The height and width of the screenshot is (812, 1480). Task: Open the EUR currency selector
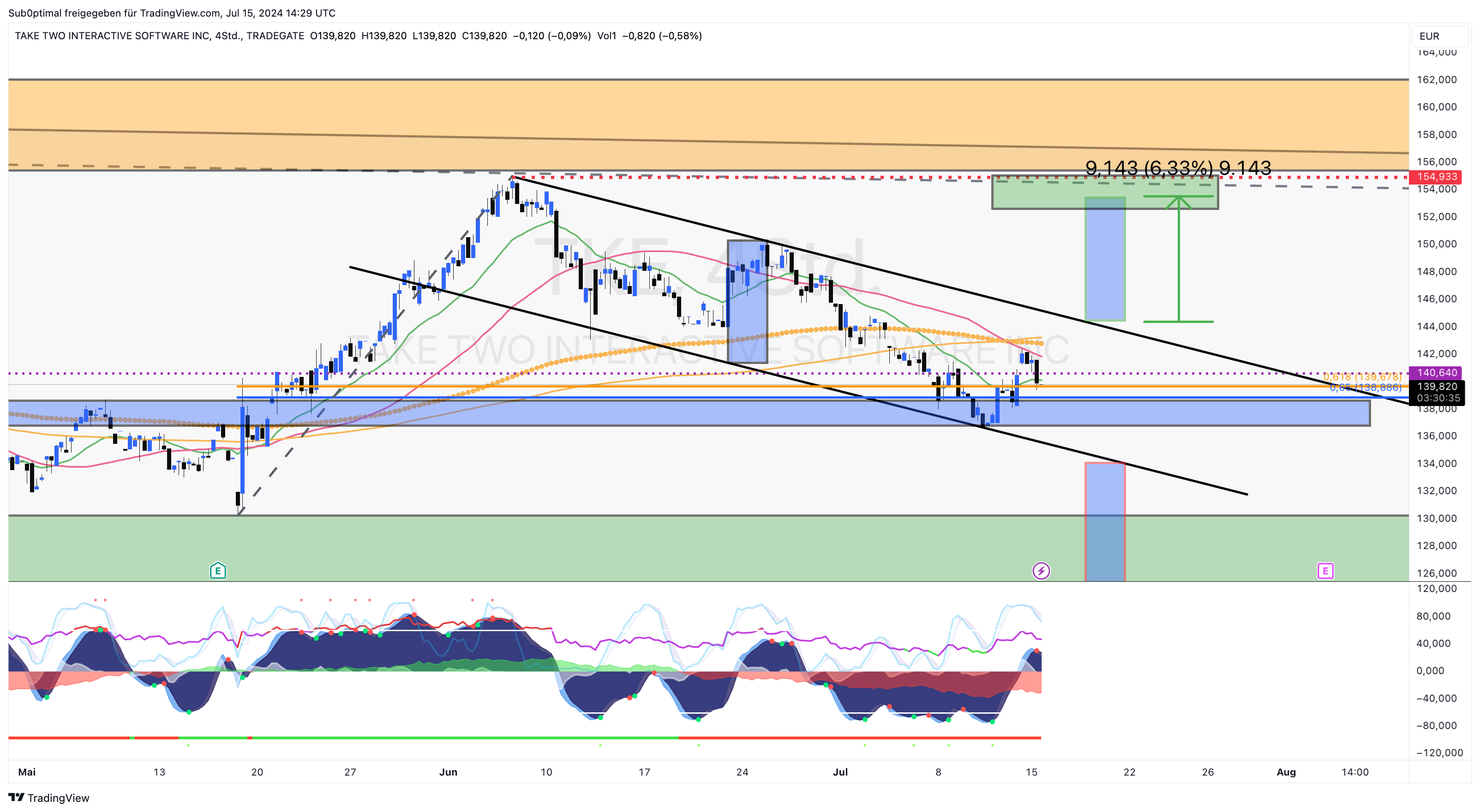tap(1440, 36)
